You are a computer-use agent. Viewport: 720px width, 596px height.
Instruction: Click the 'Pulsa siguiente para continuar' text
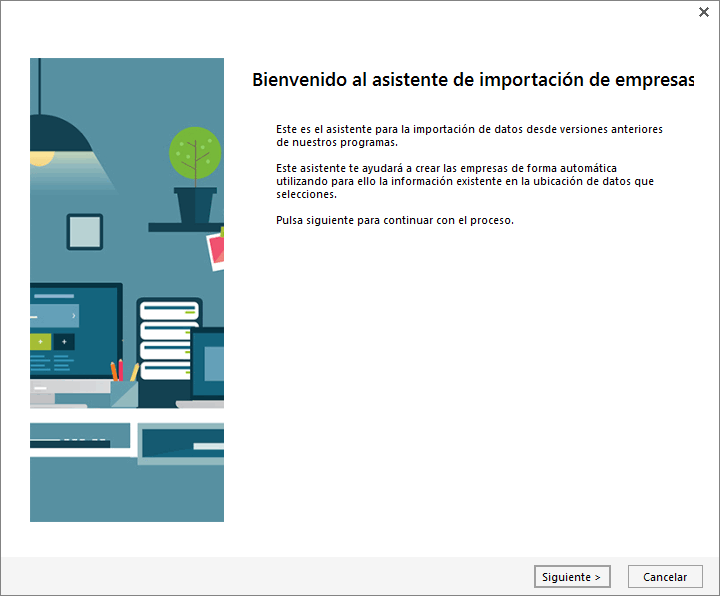pyautogui.click(x=394, y=220)
